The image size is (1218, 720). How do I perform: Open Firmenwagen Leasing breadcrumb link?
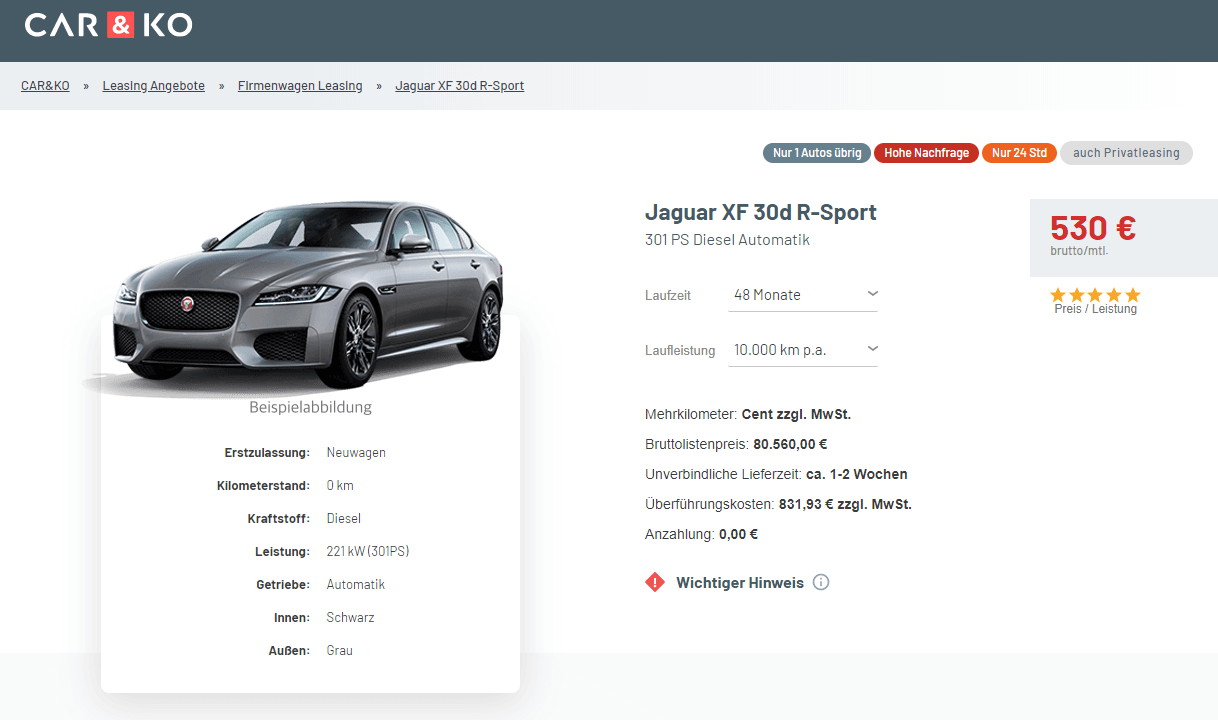click(x=300, y=86)
